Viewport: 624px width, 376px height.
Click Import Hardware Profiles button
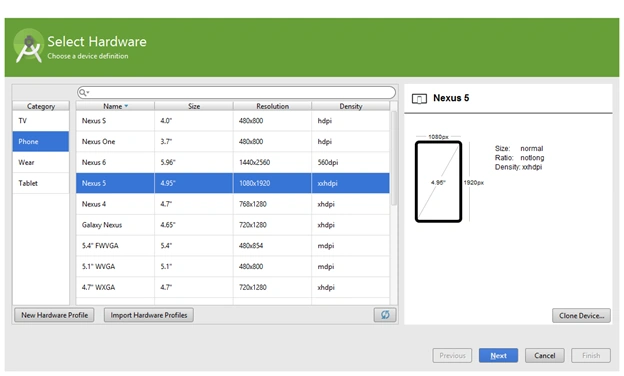point(149,315)
